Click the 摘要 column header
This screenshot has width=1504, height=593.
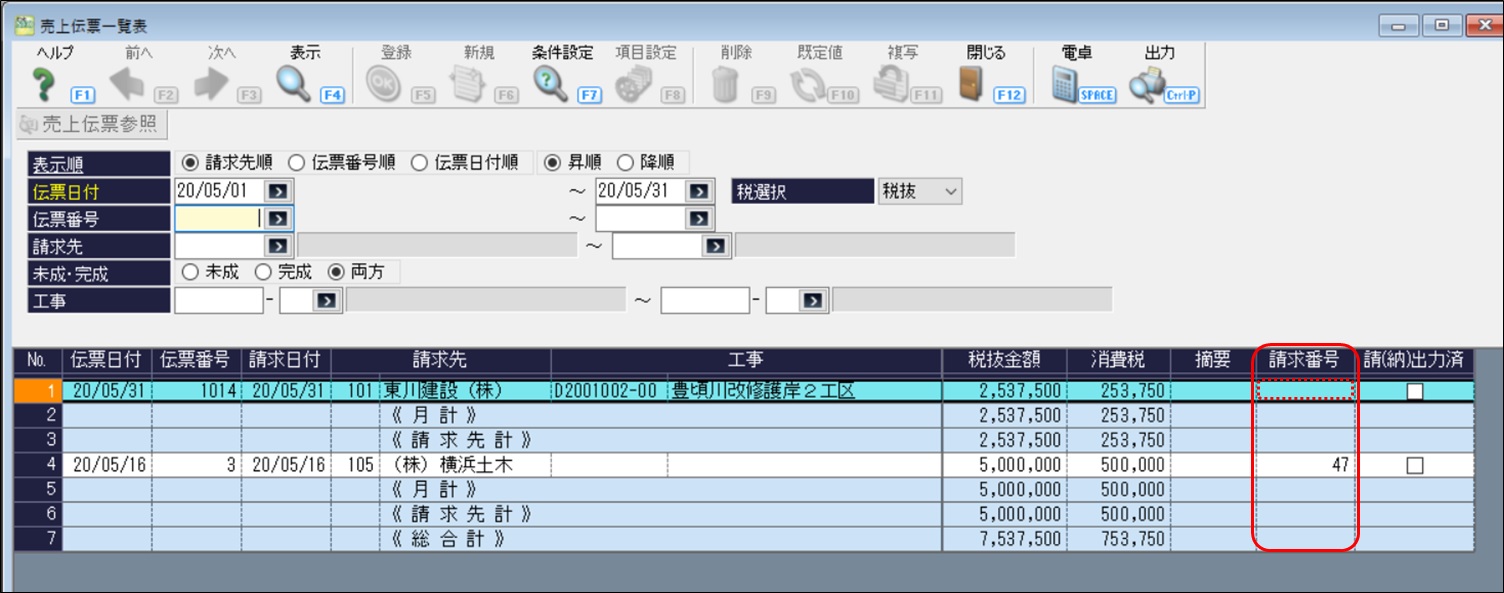1212,360
